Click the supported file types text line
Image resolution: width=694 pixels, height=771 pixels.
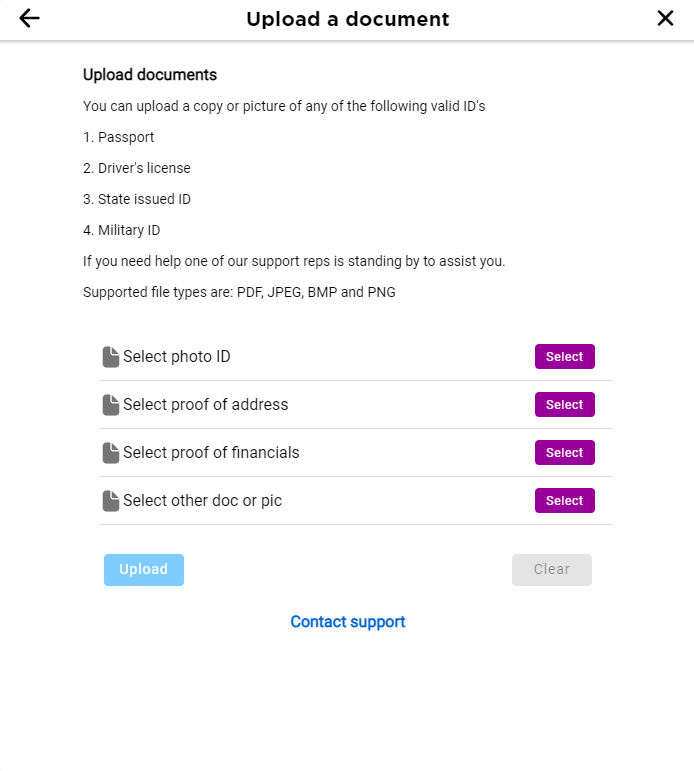[x=239, y=292]
